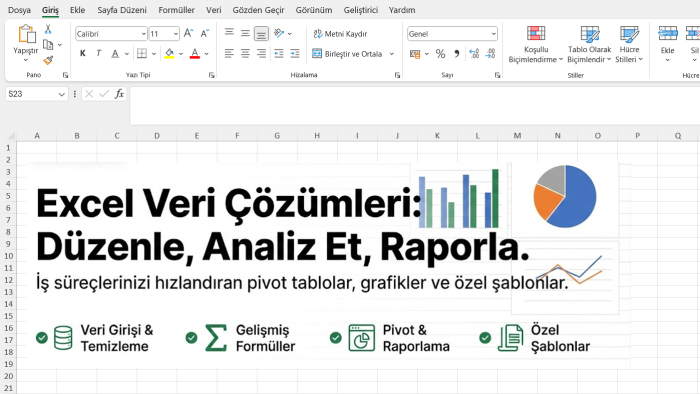Click the formula bar input area
Viewport: 700px width, 394px height.
point(415,106)
